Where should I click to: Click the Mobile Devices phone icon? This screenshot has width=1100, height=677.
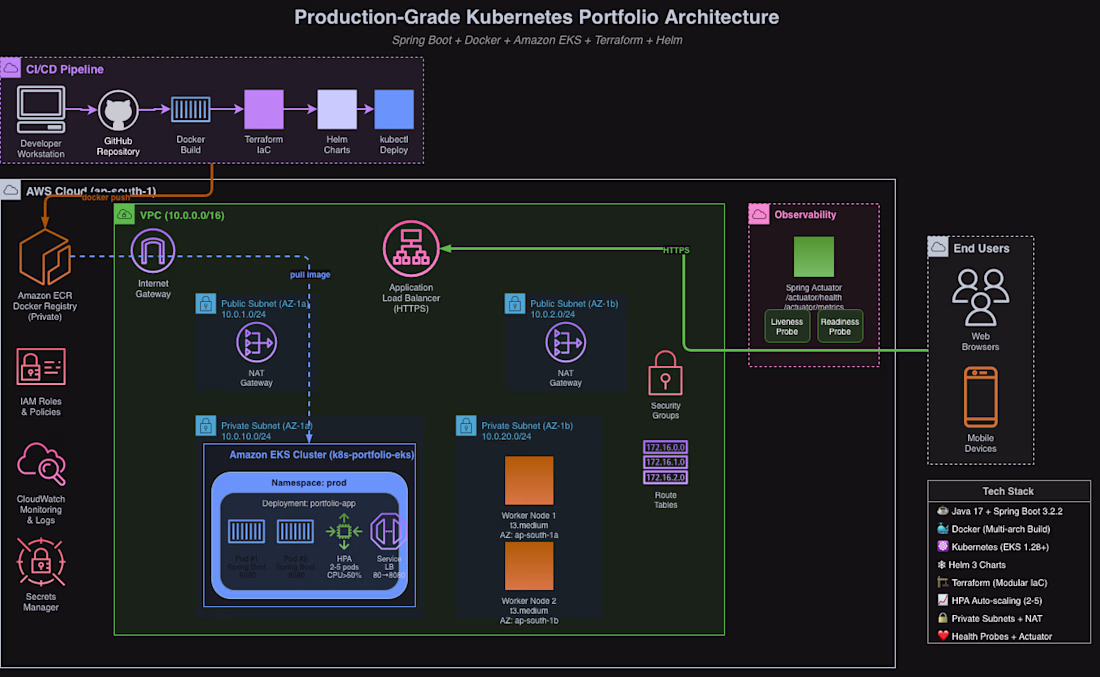[981, 397]
